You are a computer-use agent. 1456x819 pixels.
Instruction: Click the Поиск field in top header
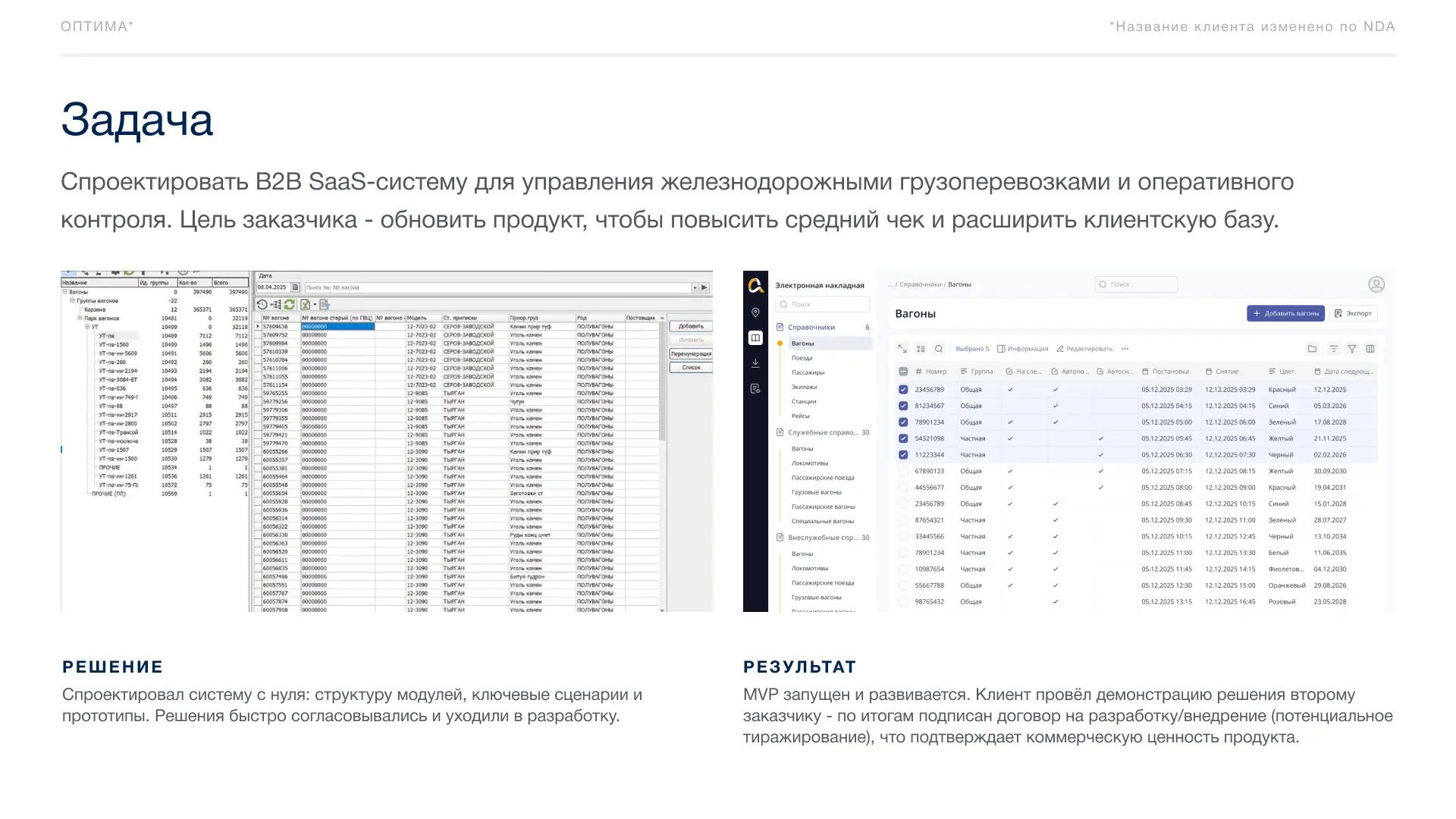tap(1137, 284)
